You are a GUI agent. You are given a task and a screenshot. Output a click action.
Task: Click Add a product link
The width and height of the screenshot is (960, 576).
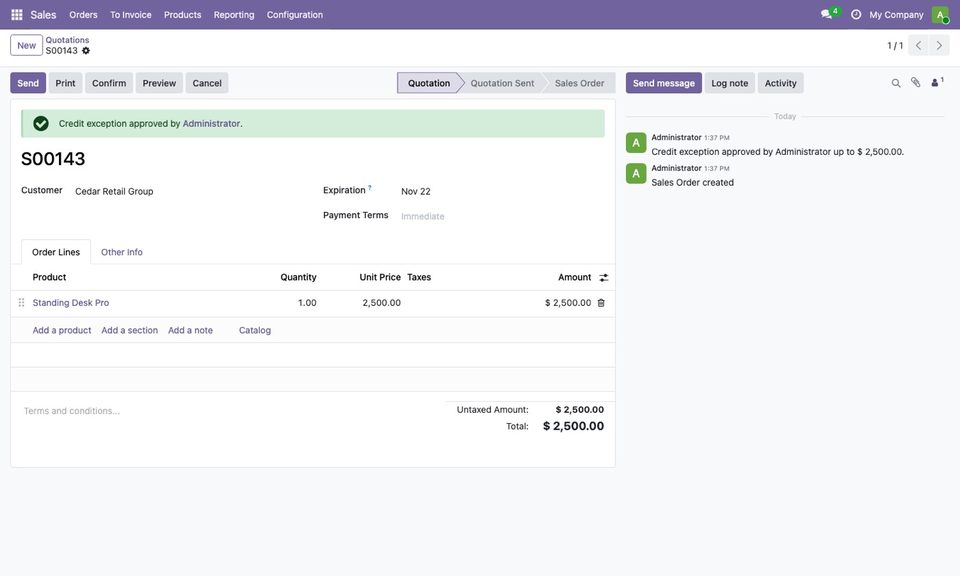pos(62,331)
